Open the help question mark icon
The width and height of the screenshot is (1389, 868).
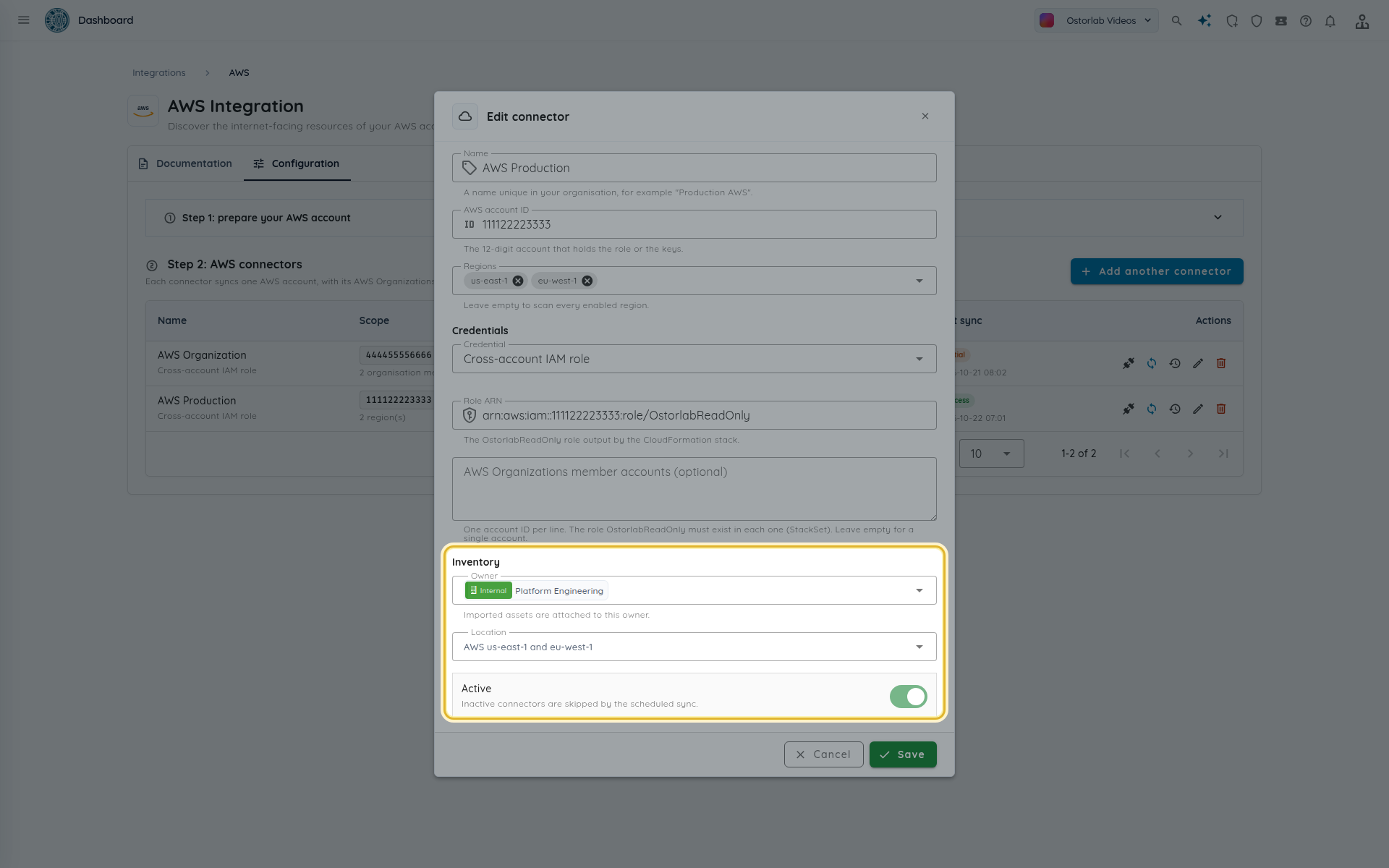(1306, 21)
